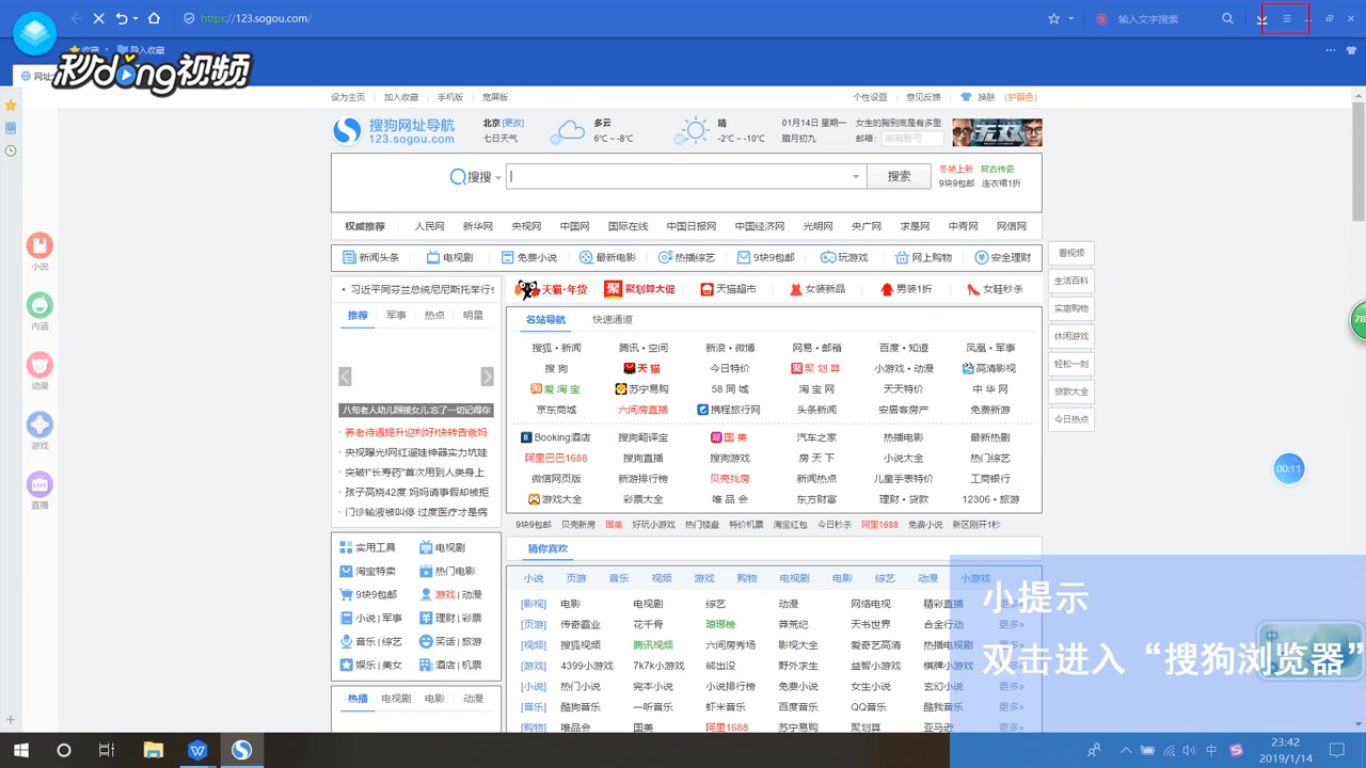
Task: Open 12306·旅游 site link
Action: [x=991, y=499]
